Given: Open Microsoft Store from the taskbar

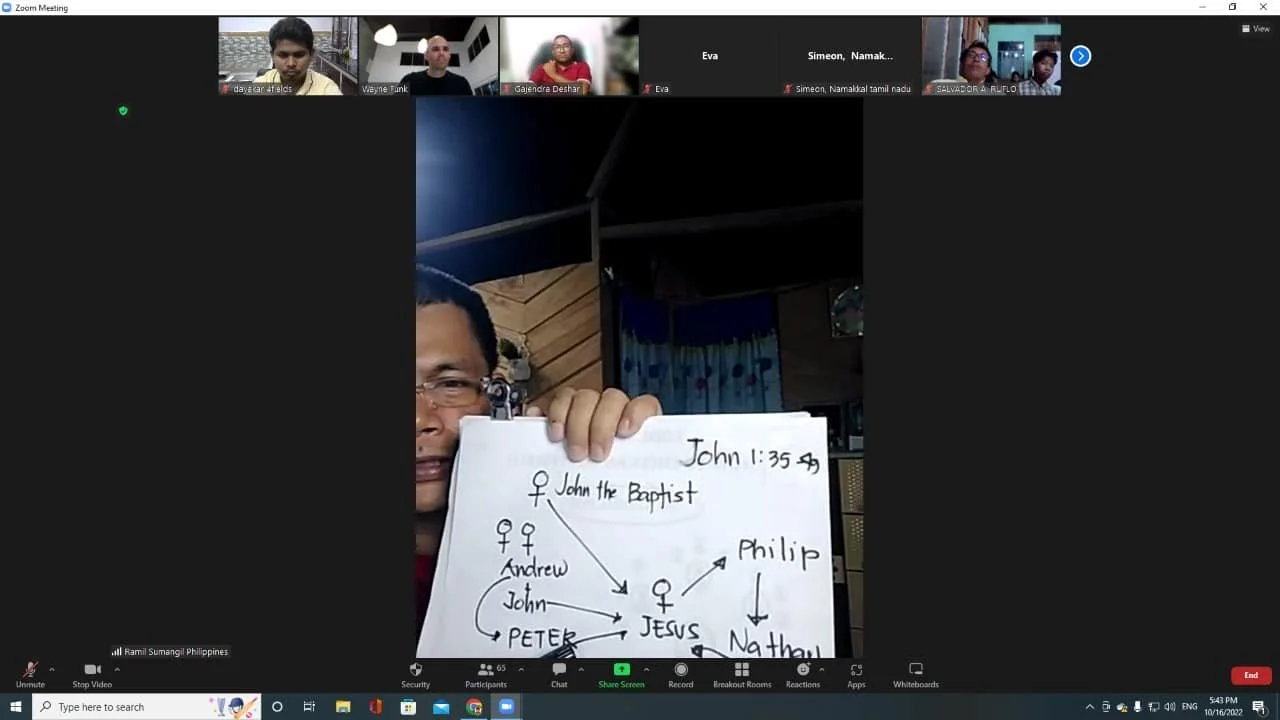Looking at the screenshot, I should [x=408, y=707].
